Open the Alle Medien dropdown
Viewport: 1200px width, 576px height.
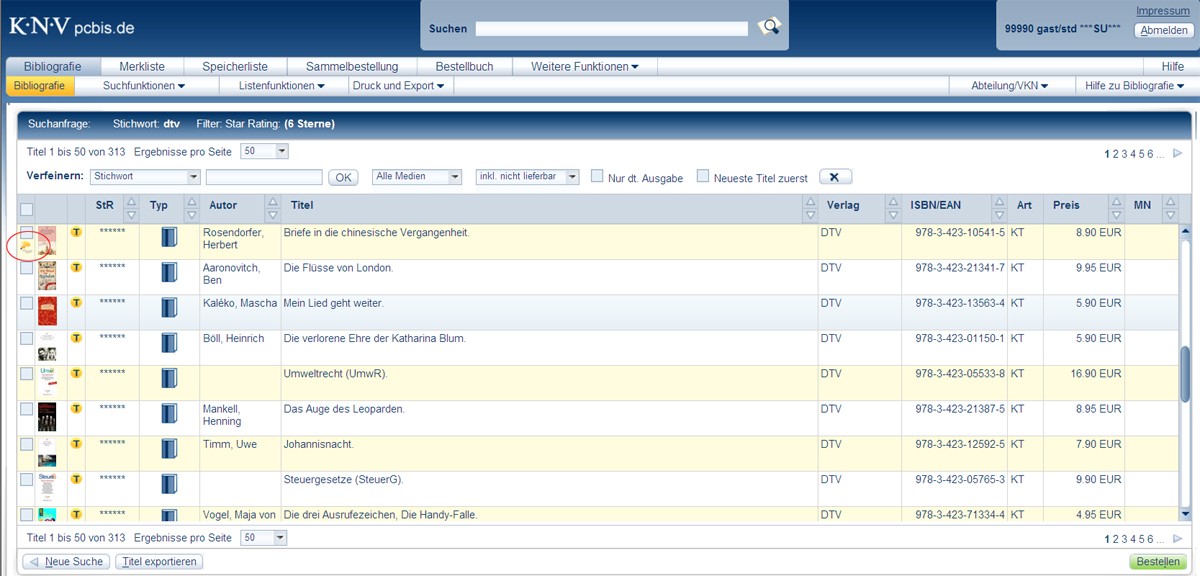(x=417, y=177)
